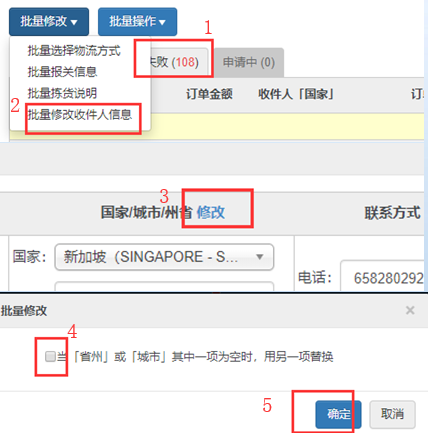Enable the 省州/城市 replace checkbox

coord(50,357)
